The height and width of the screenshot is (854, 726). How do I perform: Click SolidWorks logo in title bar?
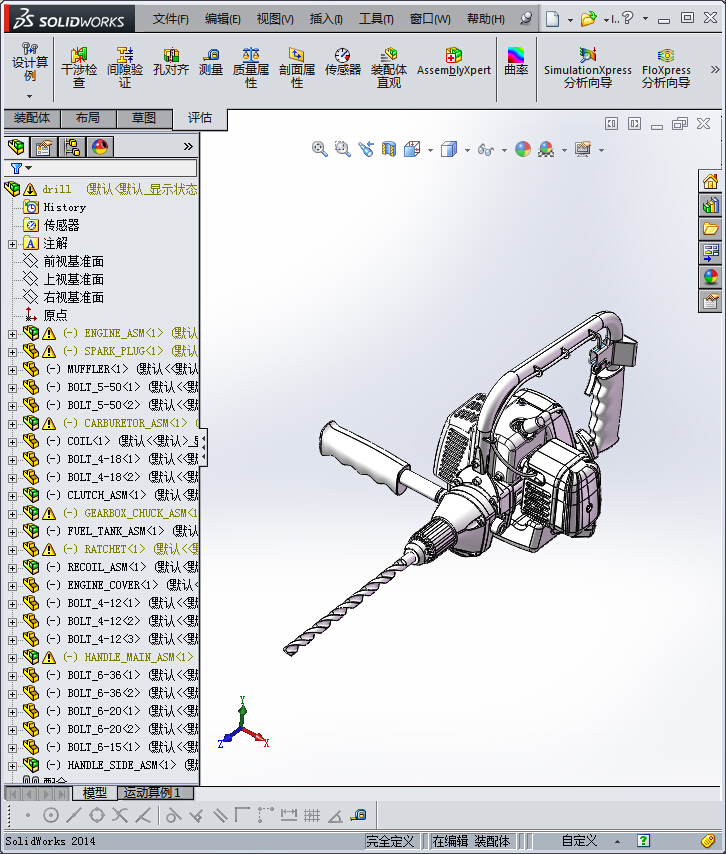tap(69, 20)
